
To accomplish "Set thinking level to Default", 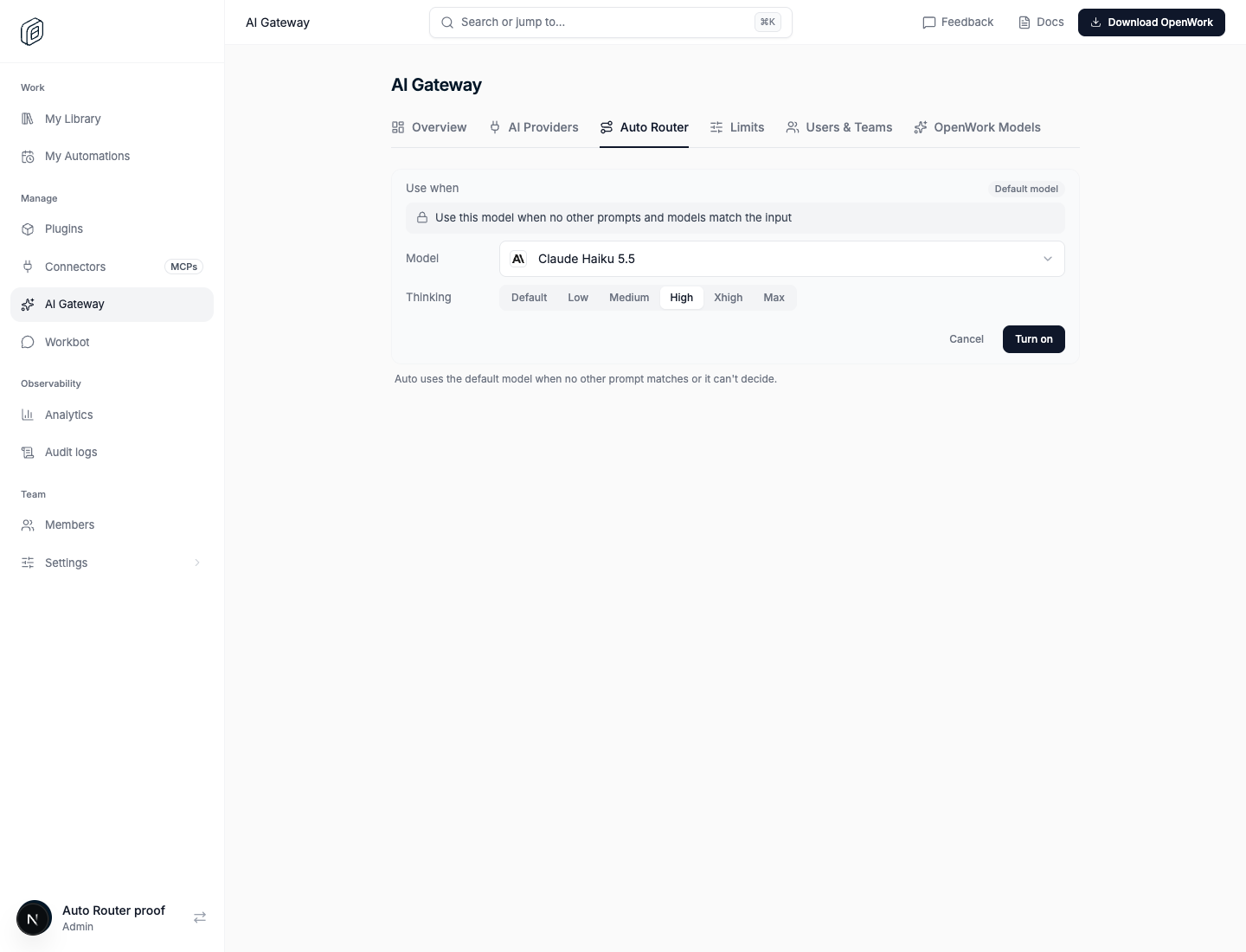I will (x=529, y=298).
